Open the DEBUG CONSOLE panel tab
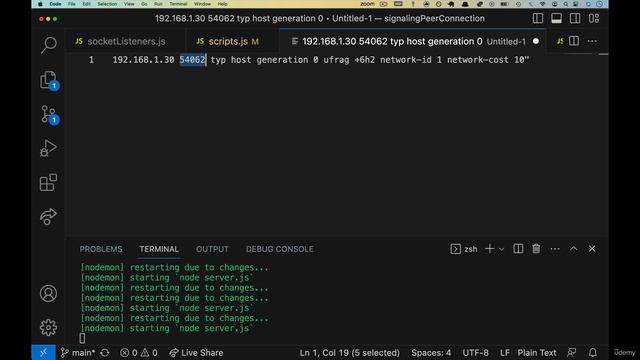 pyautogui.click(x=280, y=249)
